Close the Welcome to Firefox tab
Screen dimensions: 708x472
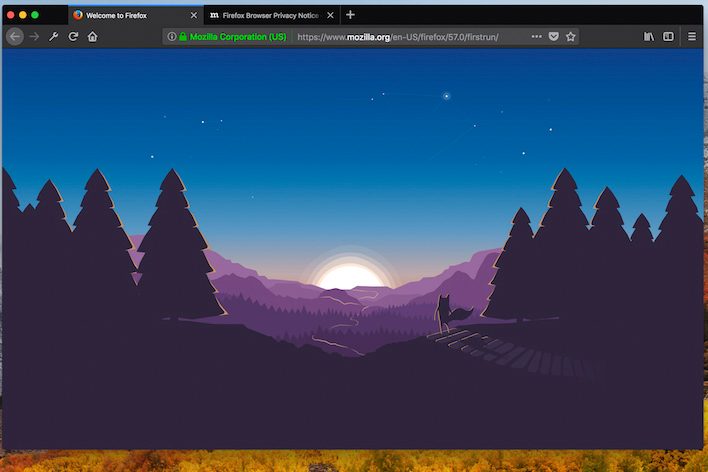click(194, 15)
